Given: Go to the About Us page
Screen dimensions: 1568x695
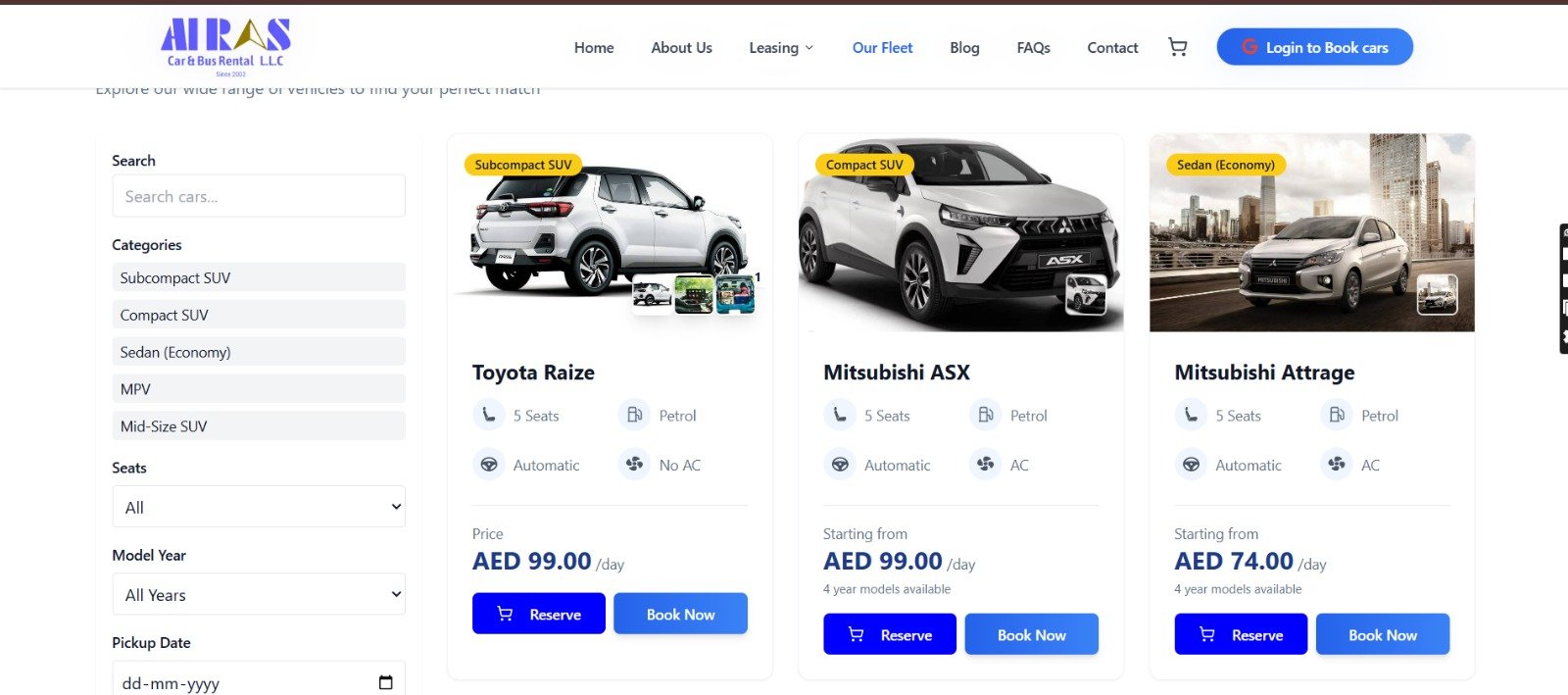Looking at the screenshot, I should [x=681, y=47].
